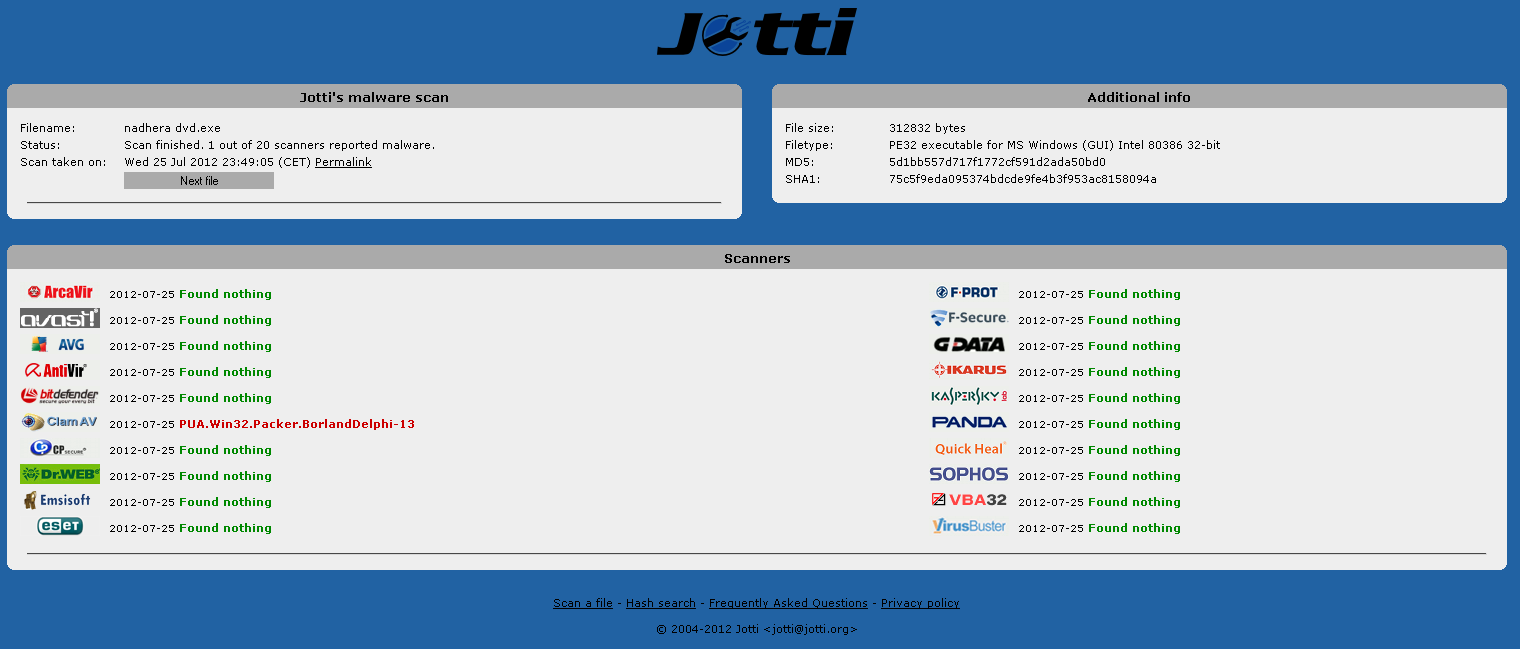Click F-PROT's Found nothing result

click(1134, 294)
